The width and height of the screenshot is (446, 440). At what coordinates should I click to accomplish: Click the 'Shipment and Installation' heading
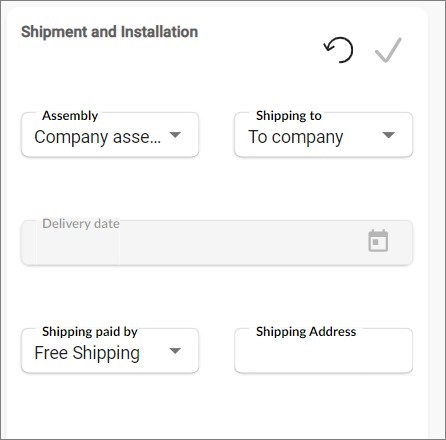[x=109, y=32]
